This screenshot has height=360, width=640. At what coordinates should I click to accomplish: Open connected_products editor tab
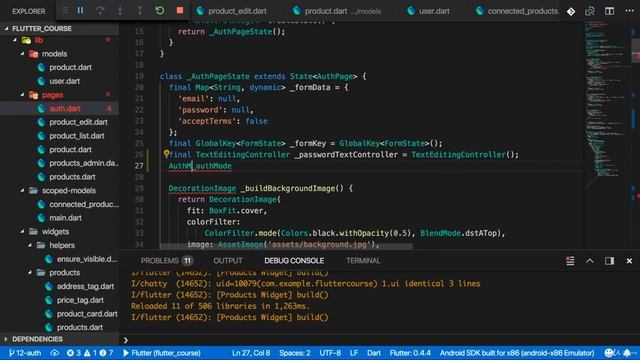click(517, 11)
